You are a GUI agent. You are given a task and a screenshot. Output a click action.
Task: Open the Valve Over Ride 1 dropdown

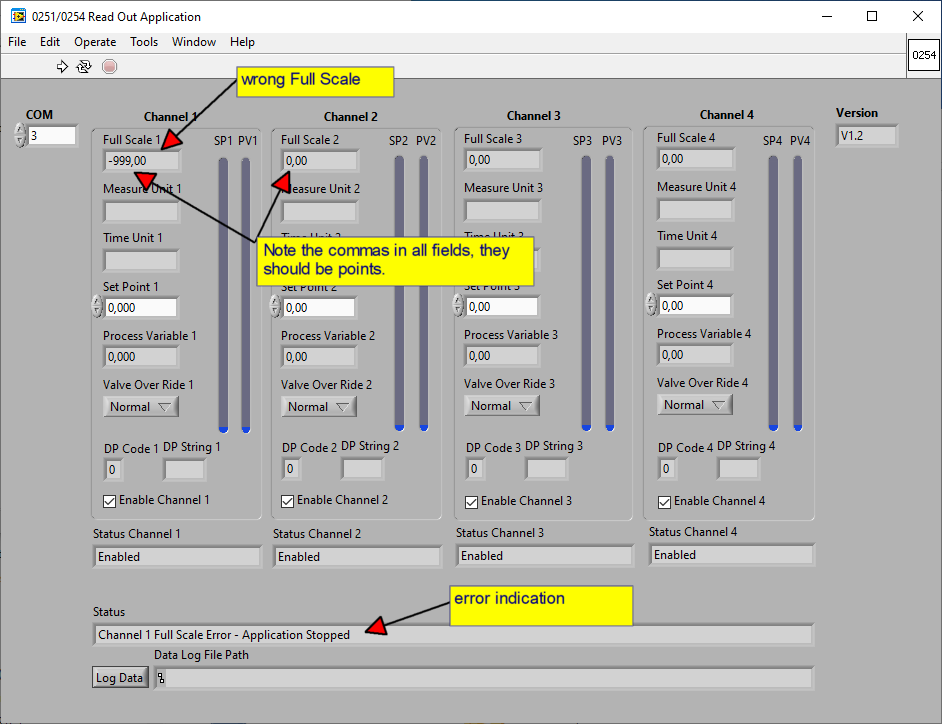pos(141,407)
